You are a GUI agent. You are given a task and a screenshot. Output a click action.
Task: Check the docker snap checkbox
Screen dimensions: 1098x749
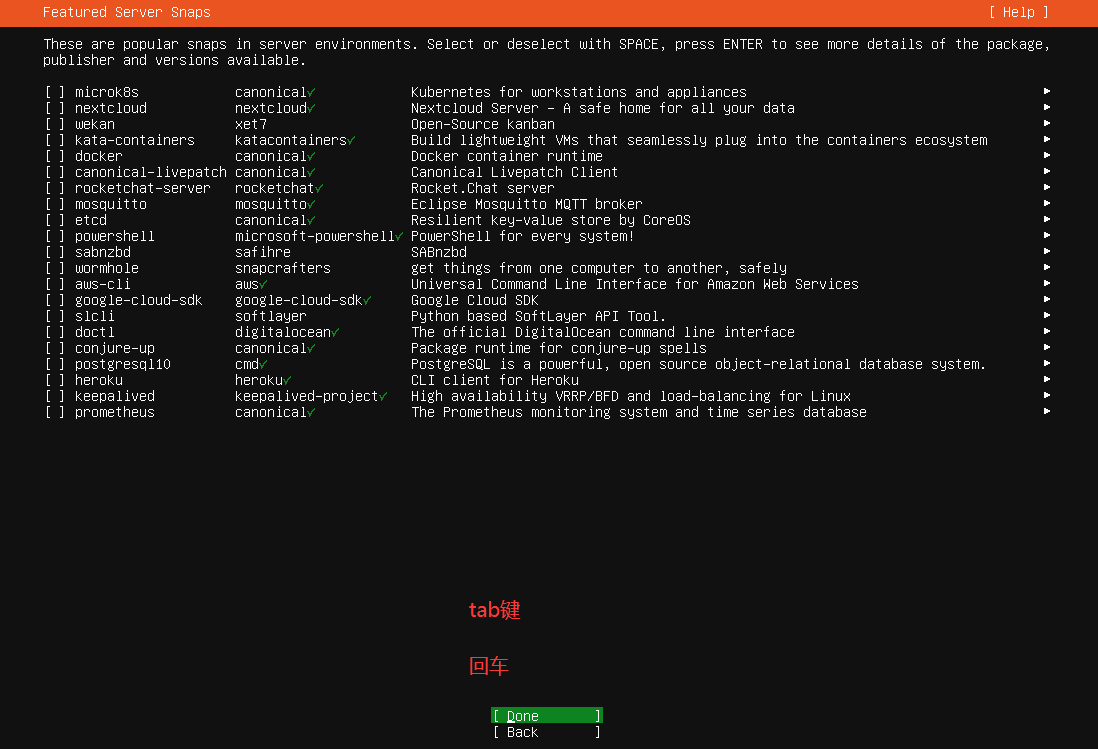tap(55, 156)
